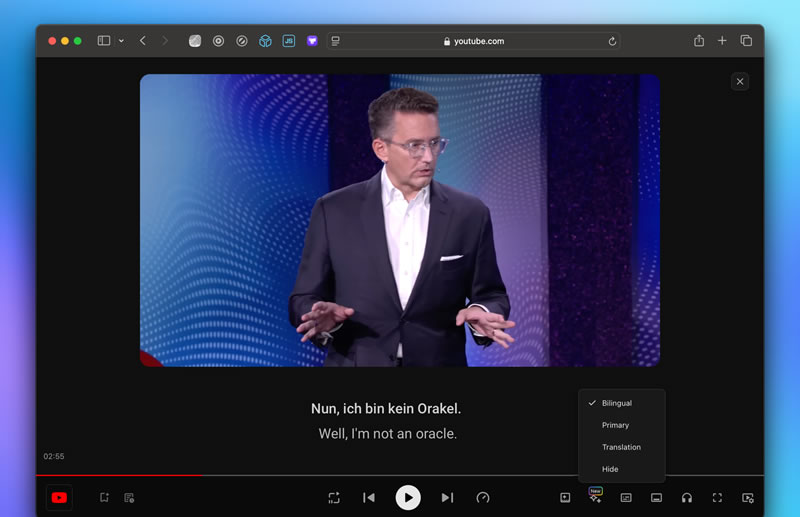
Task: Click the JS extension icon
Action: [x=289, y=41]
